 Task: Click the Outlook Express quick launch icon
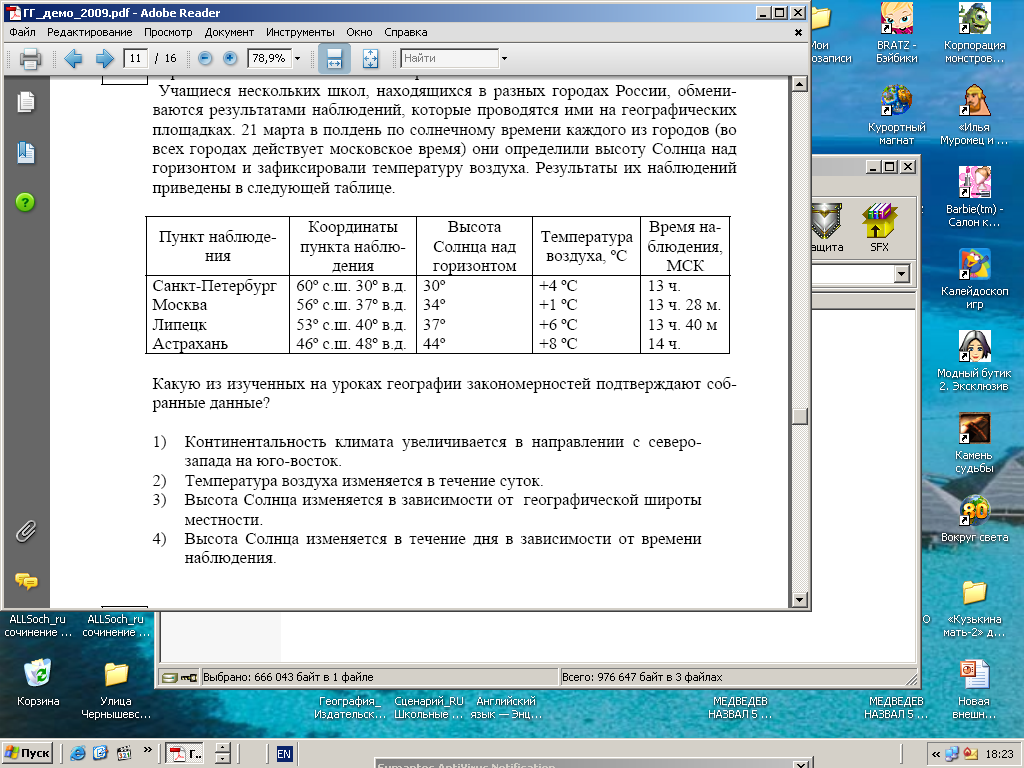[100, 754]
